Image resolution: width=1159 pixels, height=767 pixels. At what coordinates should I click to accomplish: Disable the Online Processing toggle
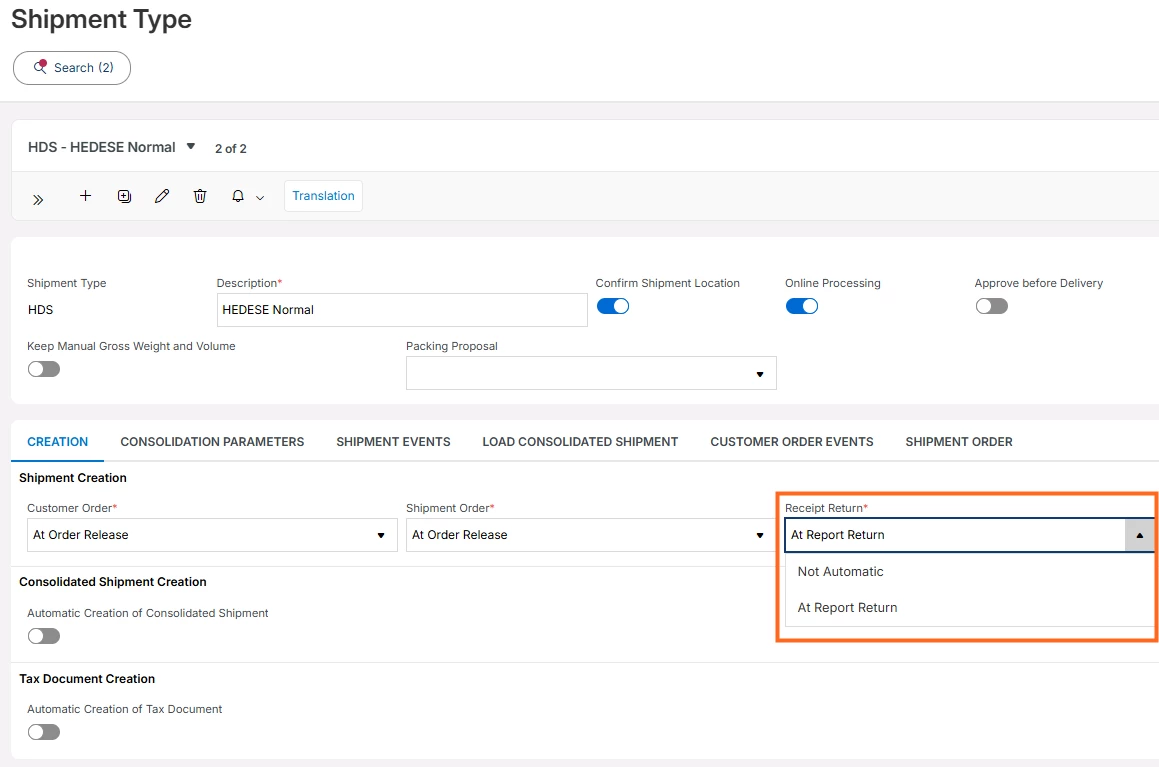point(801,306)
